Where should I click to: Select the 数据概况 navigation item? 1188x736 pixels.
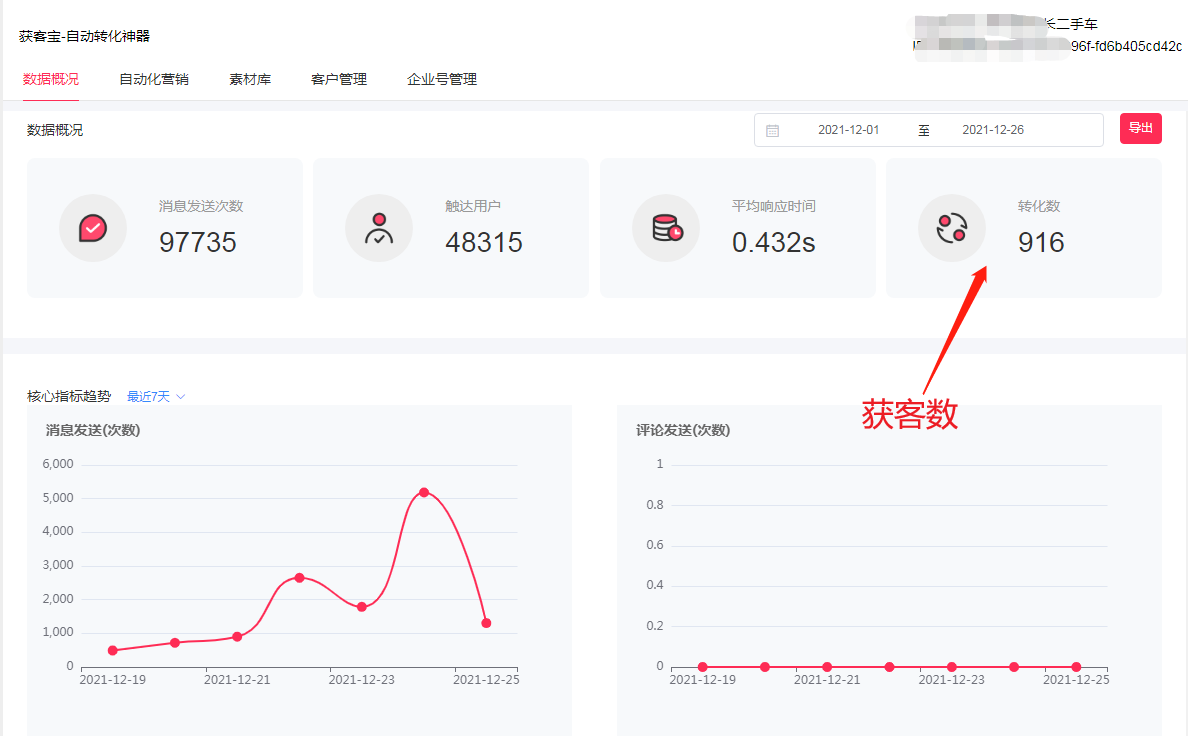50,78
